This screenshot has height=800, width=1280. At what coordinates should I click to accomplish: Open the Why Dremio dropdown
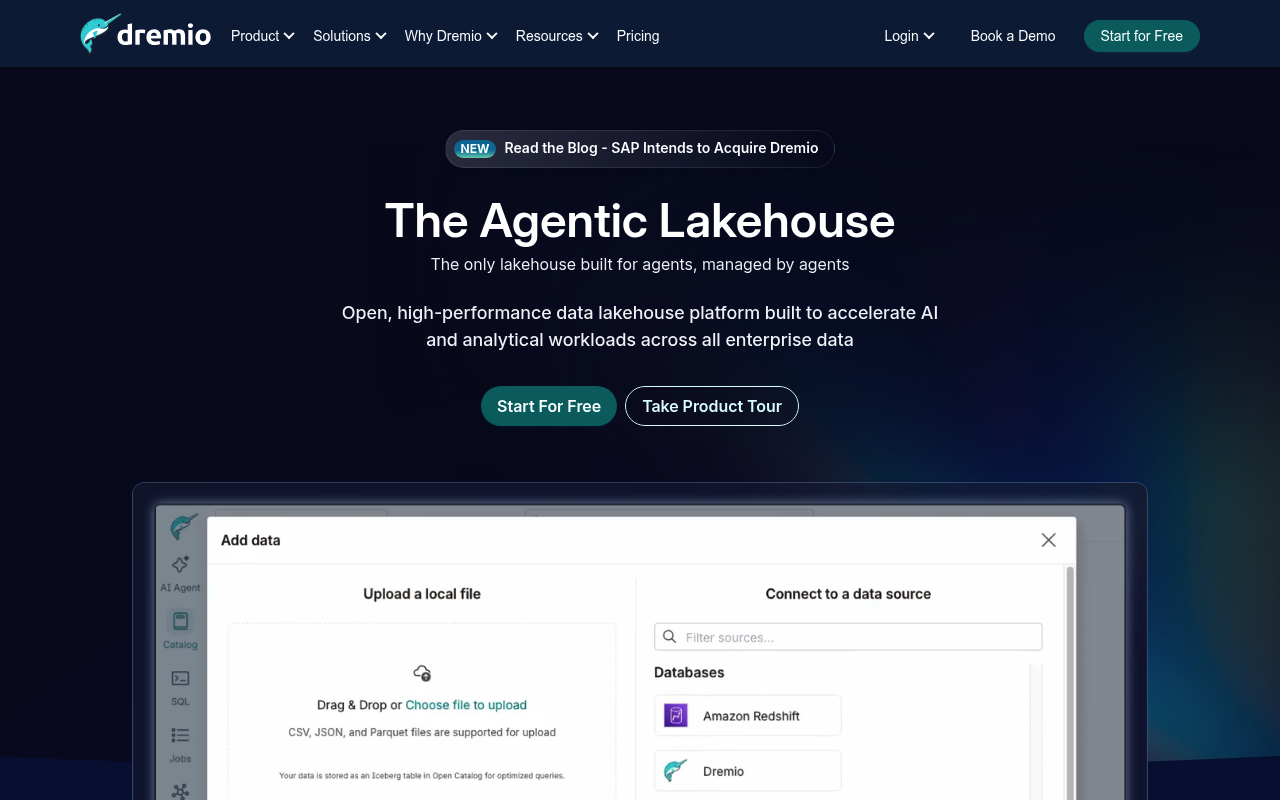tap(450, 36)
